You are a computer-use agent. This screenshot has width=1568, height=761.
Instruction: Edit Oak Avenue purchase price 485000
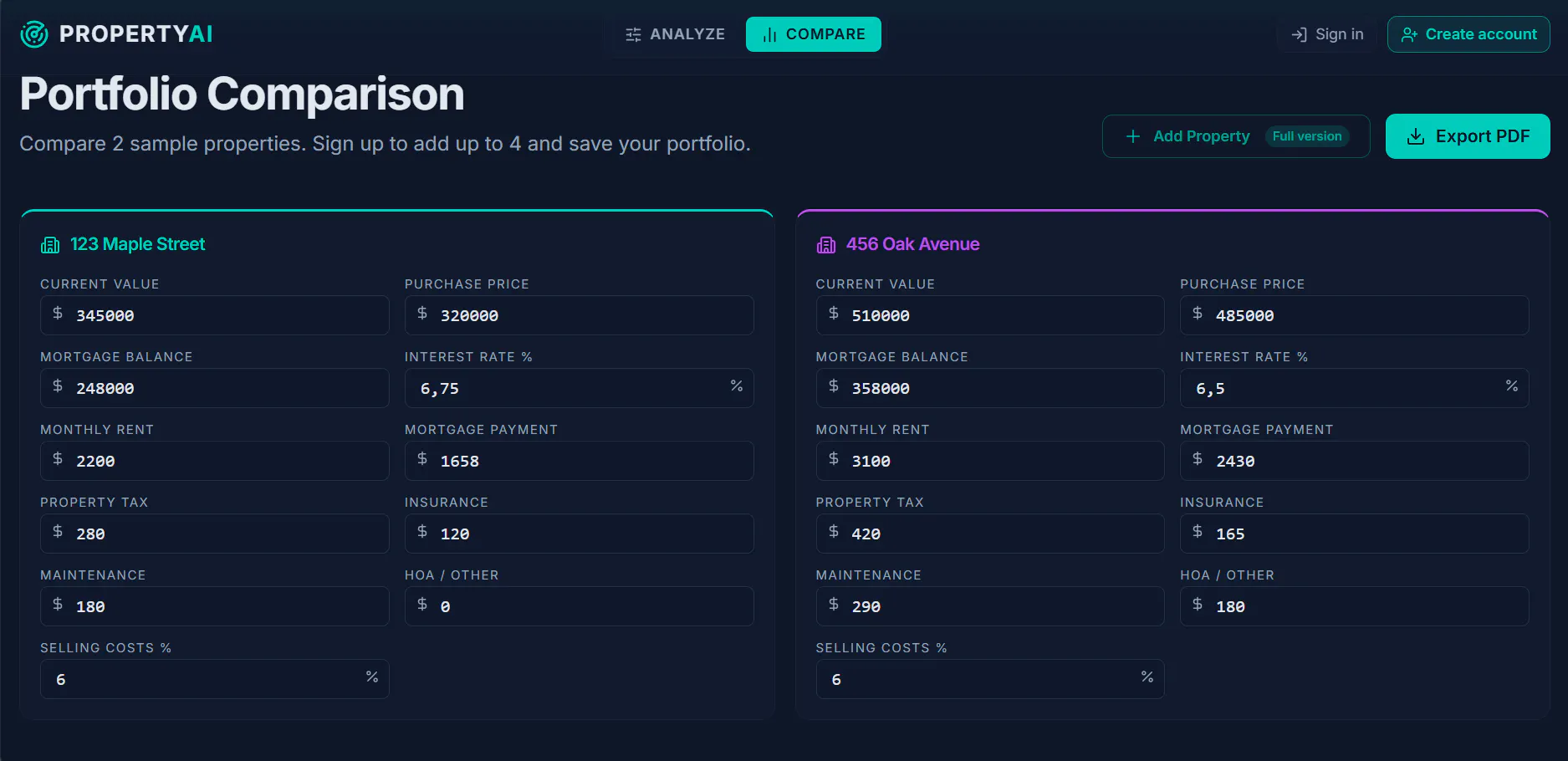tap(1355, 315)
